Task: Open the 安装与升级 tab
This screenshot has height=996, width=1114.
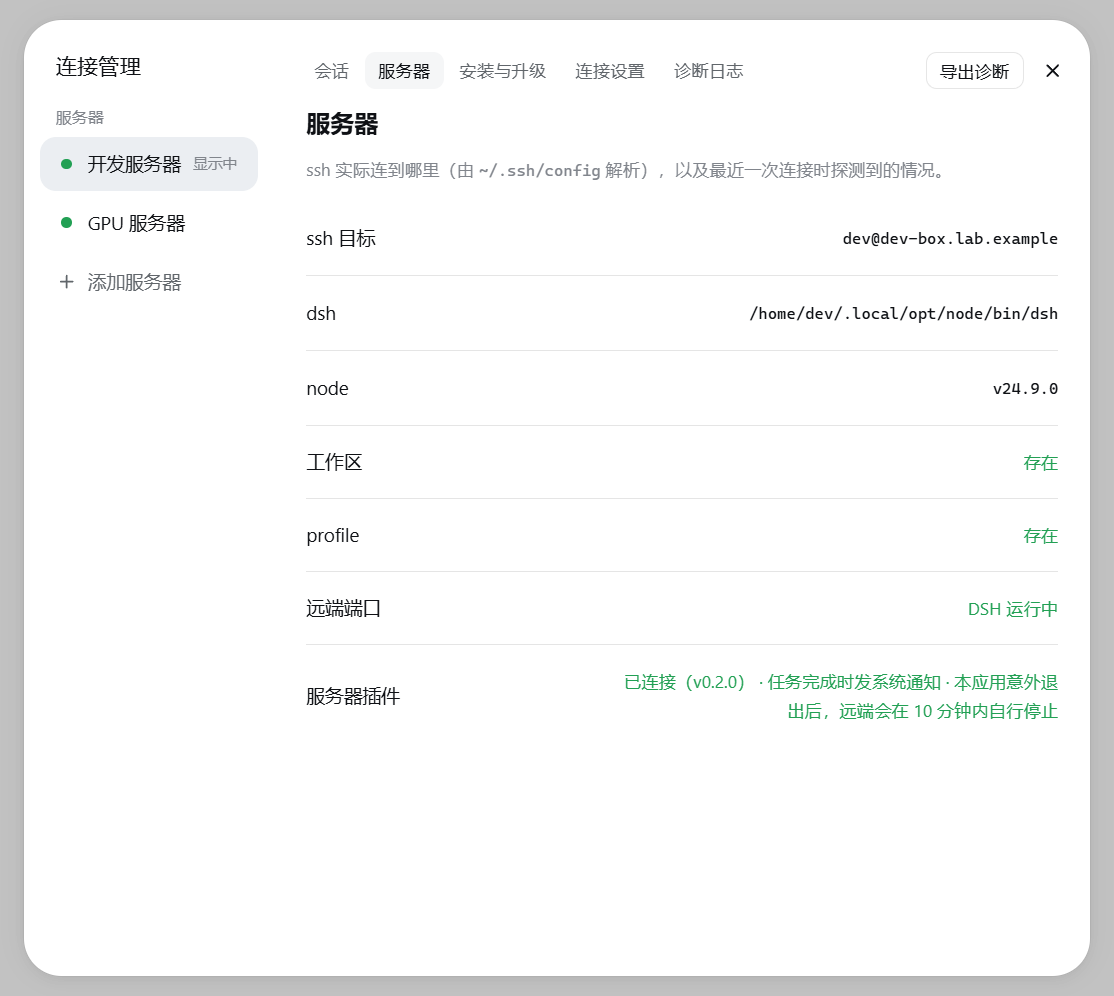Action: tap(502, 71)
